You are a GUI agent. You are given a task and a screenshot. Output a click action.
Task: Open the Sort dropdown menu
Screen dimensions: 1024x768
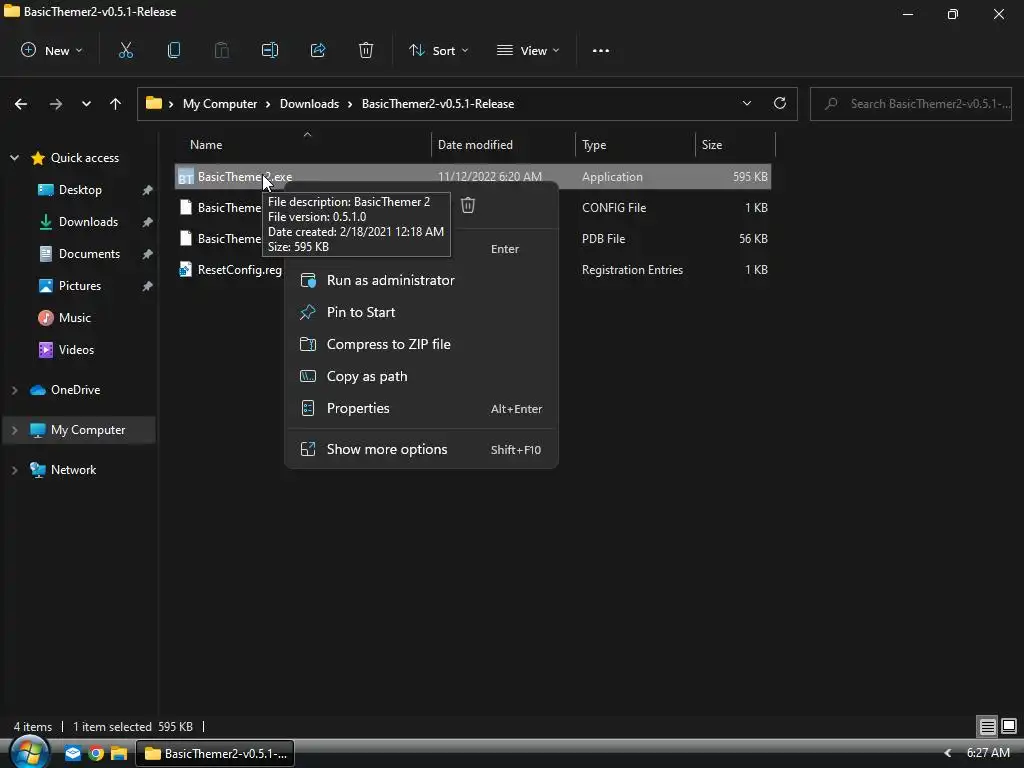[x=439, y=50]
